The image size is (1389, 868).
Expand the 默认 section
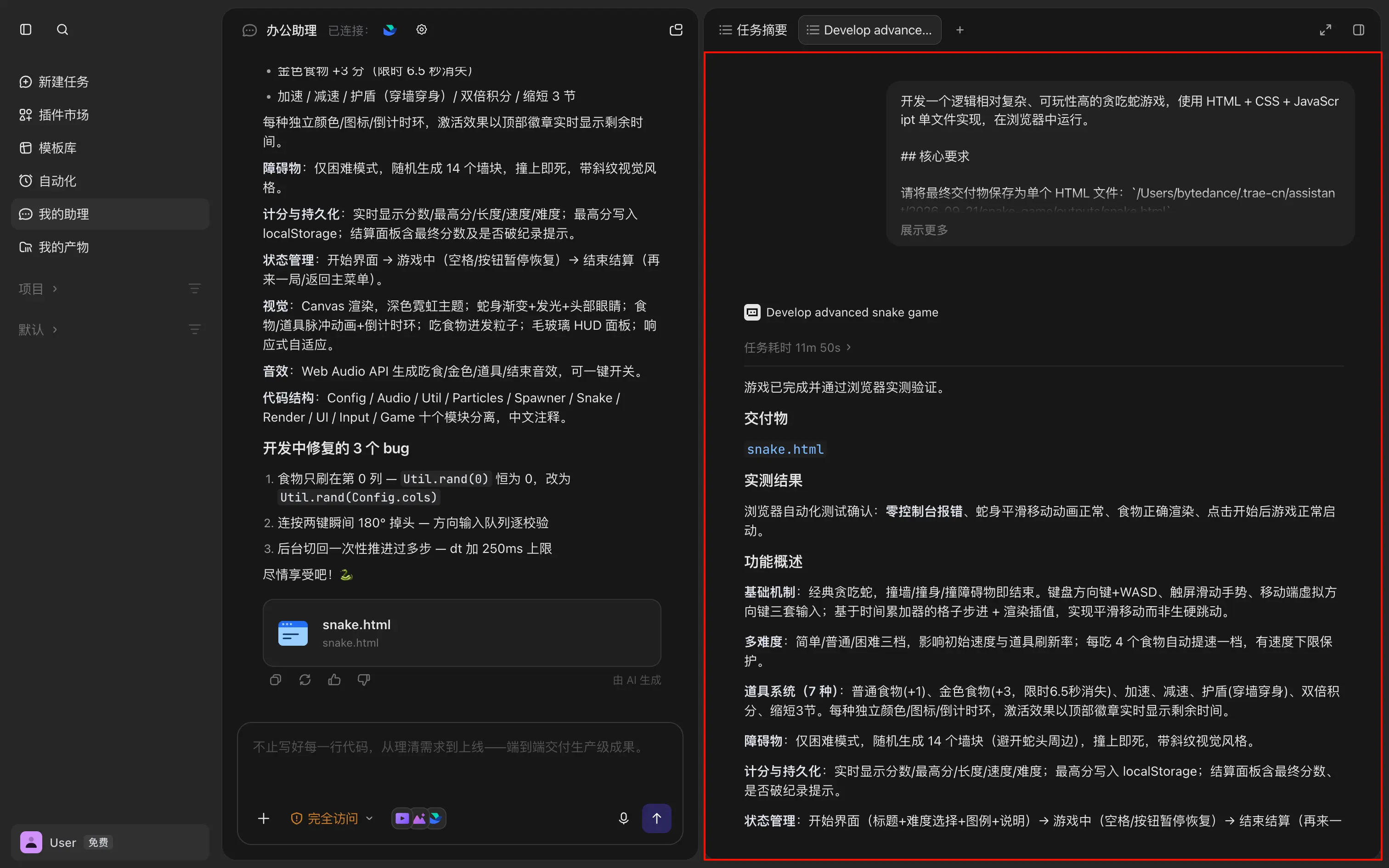click(38, 330)
